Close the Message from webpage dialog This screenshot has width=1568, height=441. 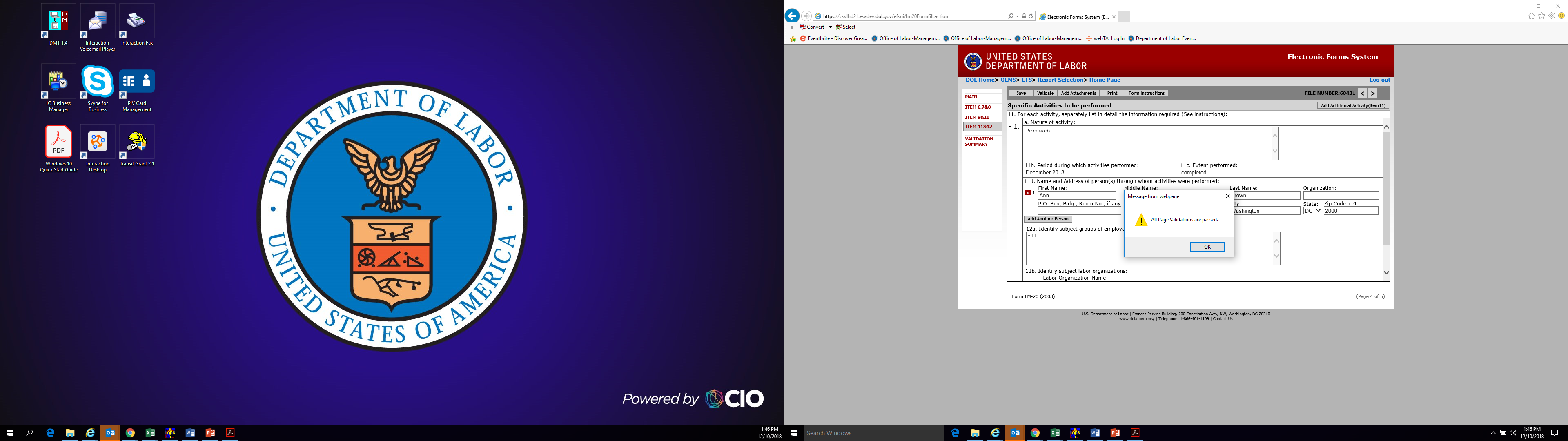[1227, 196]
